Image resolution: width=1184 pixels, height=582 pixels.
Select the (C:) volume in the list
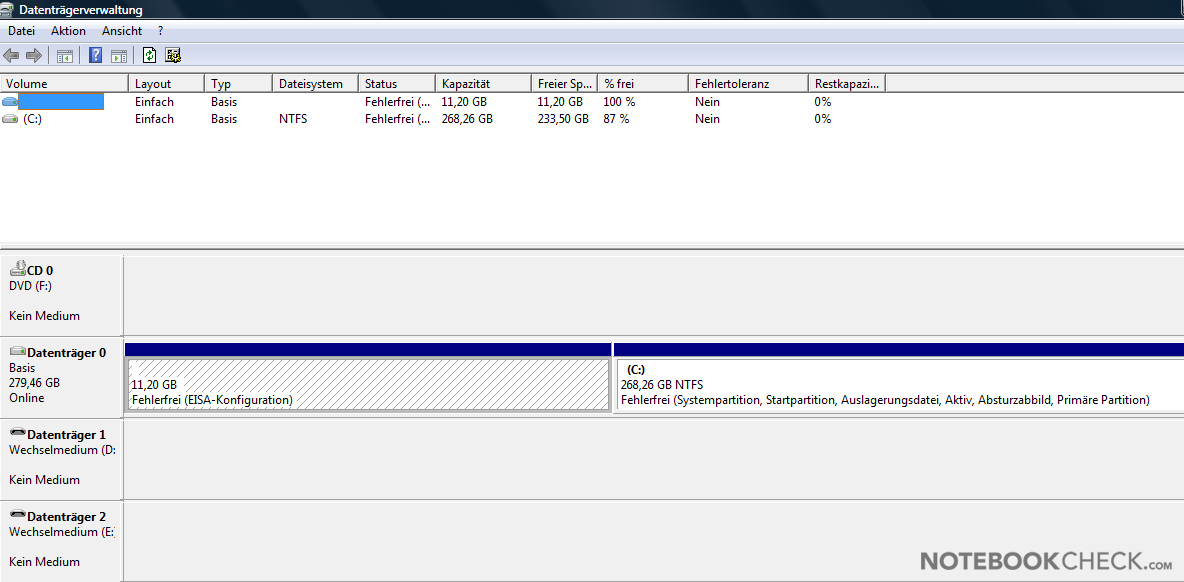click(x=32, y=119)
